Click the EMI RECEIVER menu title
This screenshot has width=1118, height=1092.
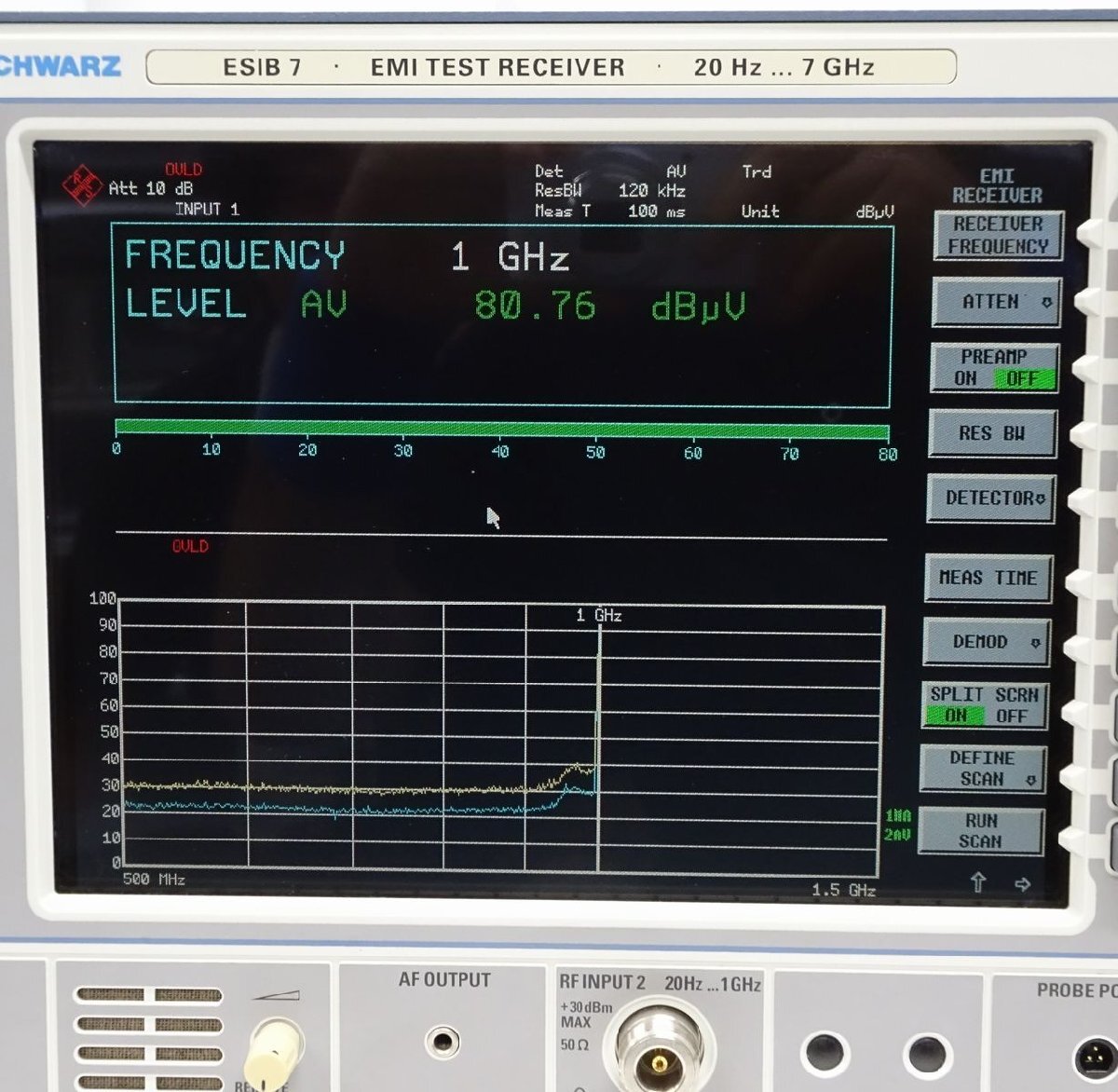[x=997, y=185]
